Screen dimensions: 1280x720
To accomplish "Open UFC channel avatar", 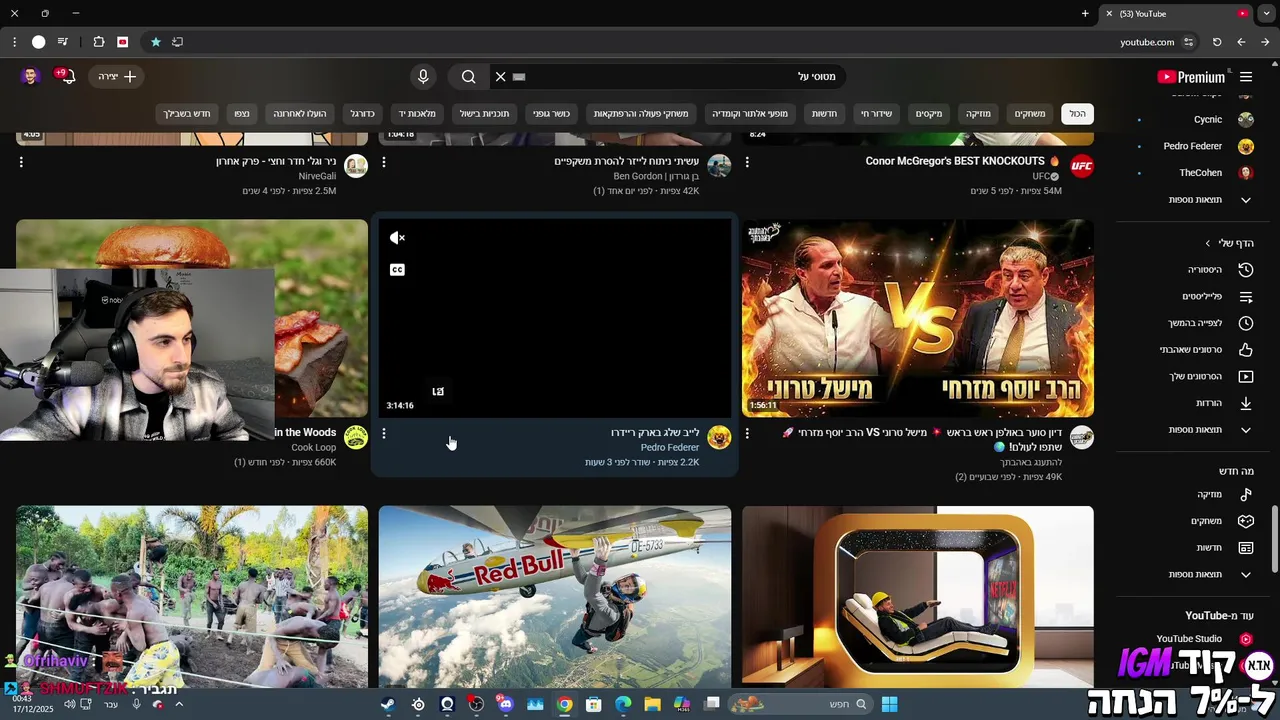I will (1082, 166).
